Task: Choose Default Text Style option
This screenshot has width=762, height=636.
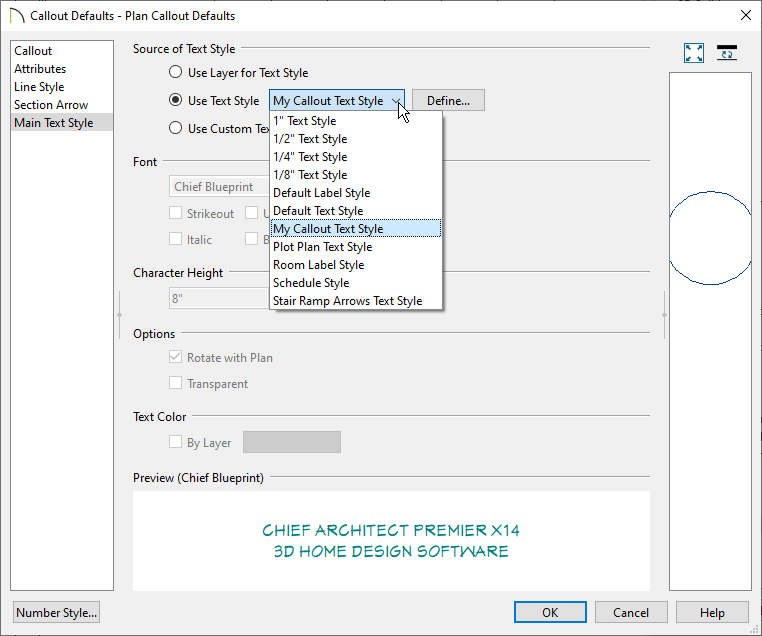Action: pyautogui.click(x=356, y=210)
